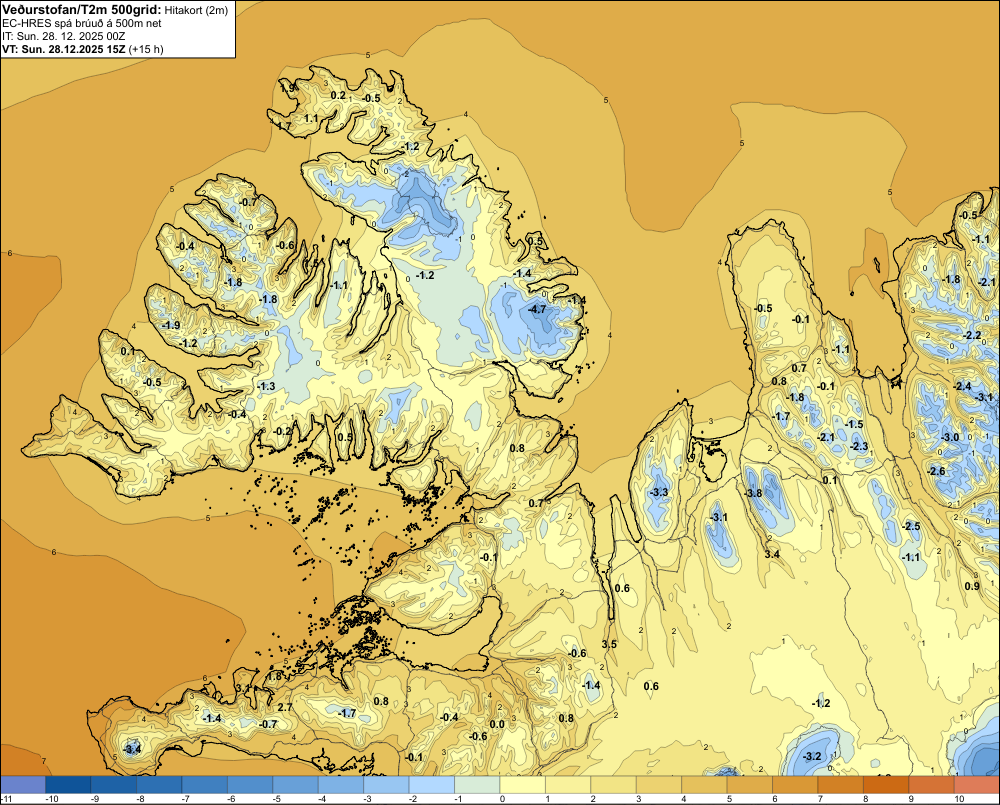Click the '-2.2' temperature value
Image resolution: width=1000 pixels, height=805 pixels.
973,336
